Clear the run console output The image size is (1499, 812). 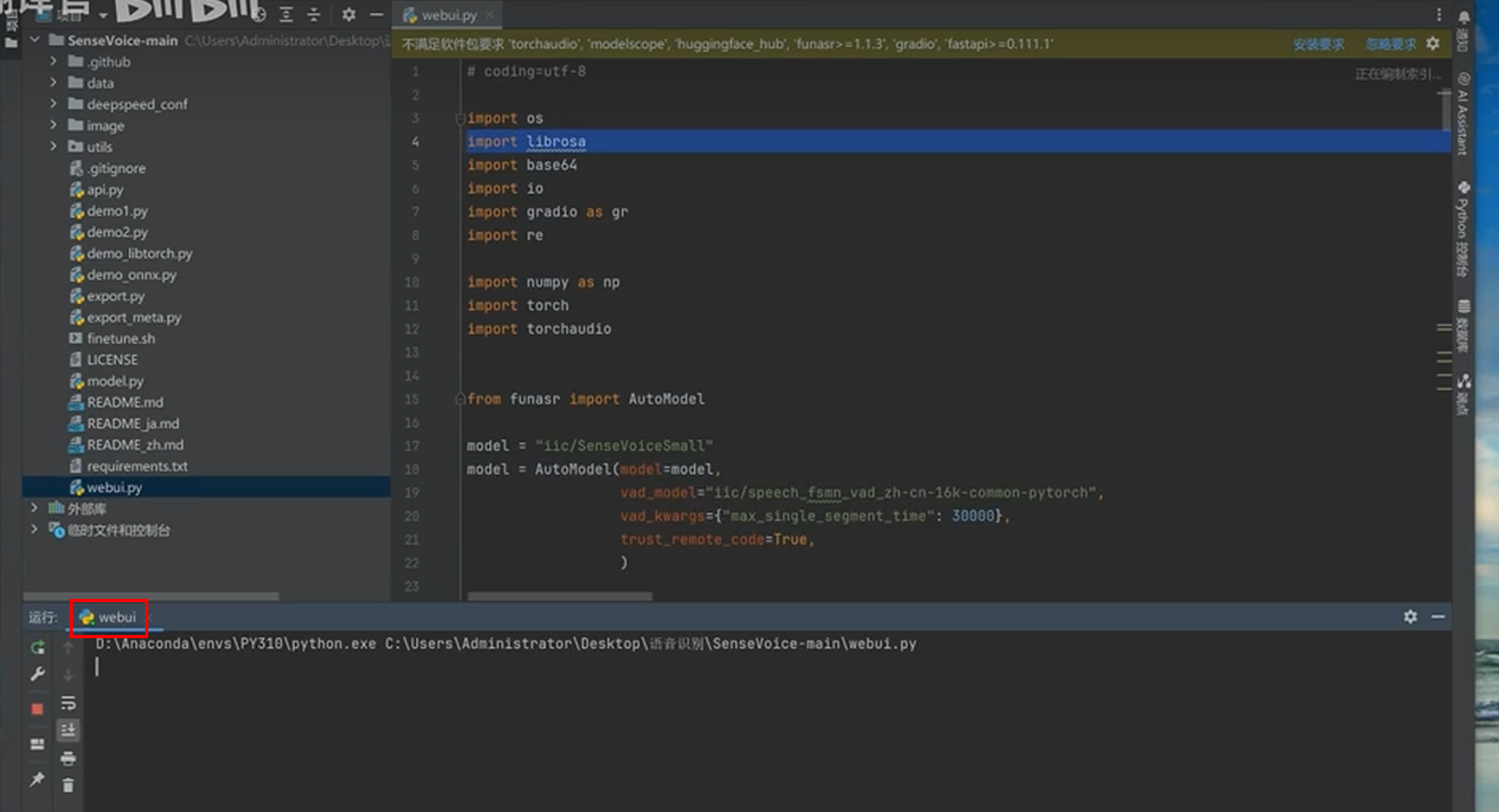point(68,785)
